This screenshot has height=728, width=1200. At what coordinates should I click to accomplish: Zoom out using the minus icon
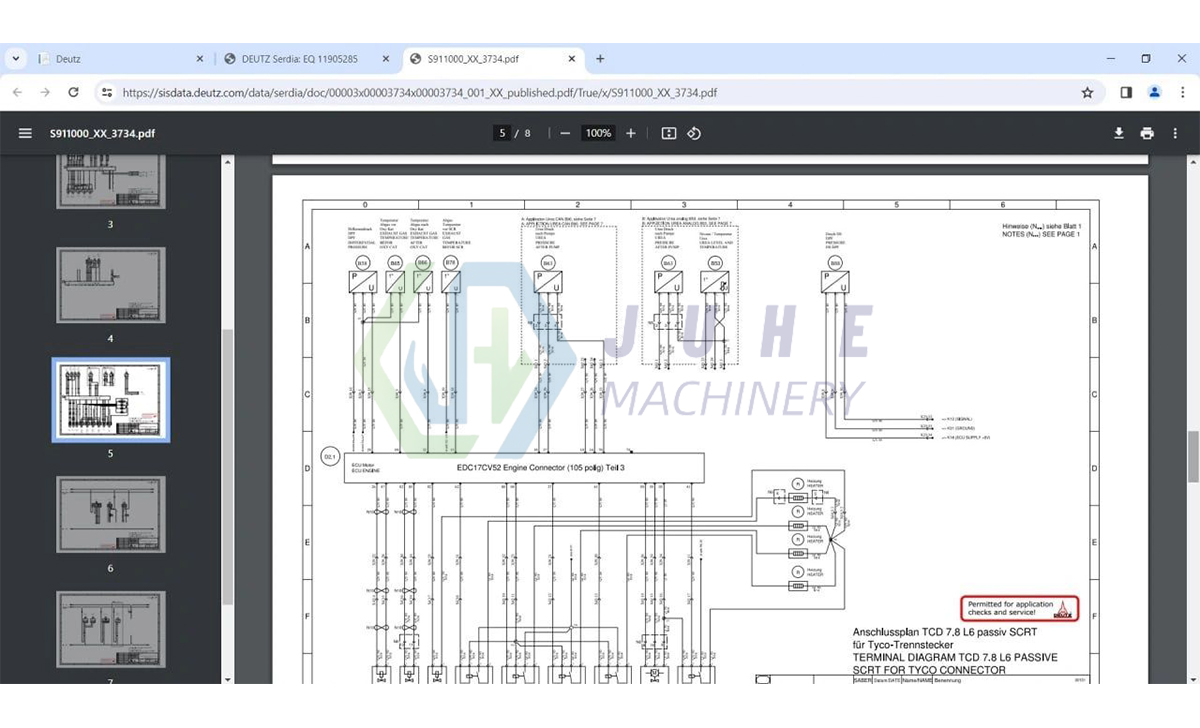pos(565,132)
